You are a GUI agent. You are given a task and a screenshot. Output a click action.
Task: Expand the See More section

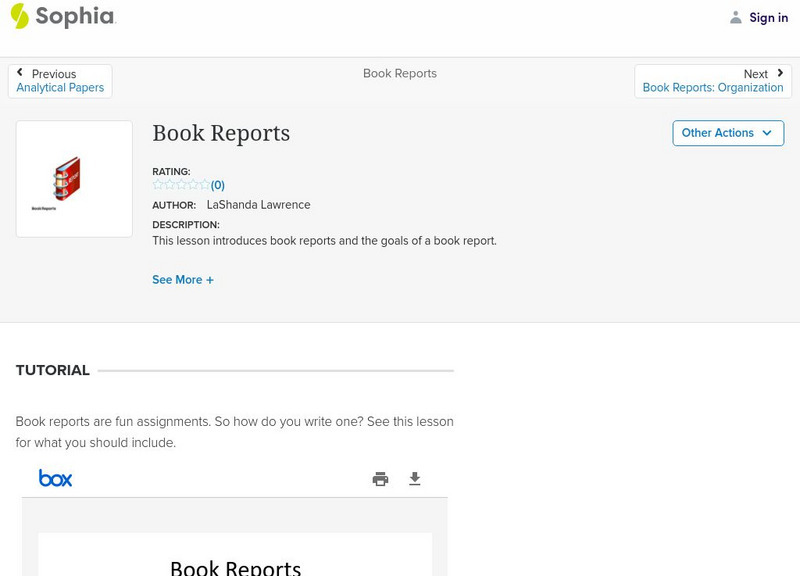click(183, 280)
